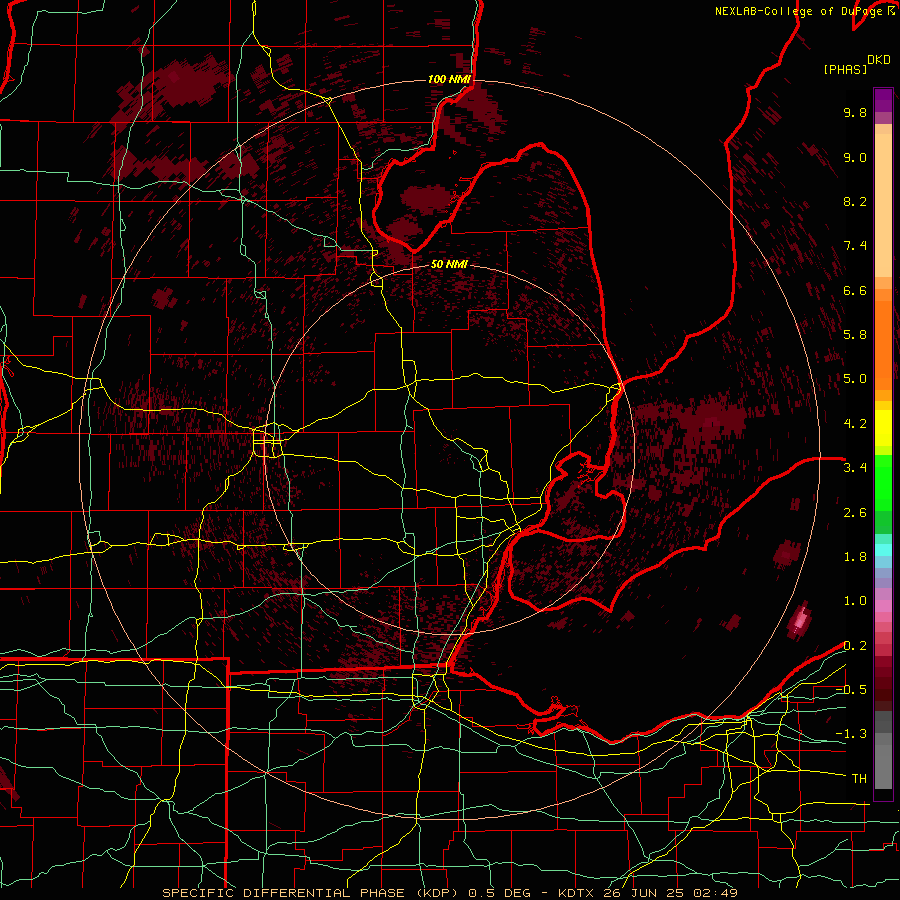Click the bright pink radar echo
Viewport: 900px width, 900px height.
point(800,620)
